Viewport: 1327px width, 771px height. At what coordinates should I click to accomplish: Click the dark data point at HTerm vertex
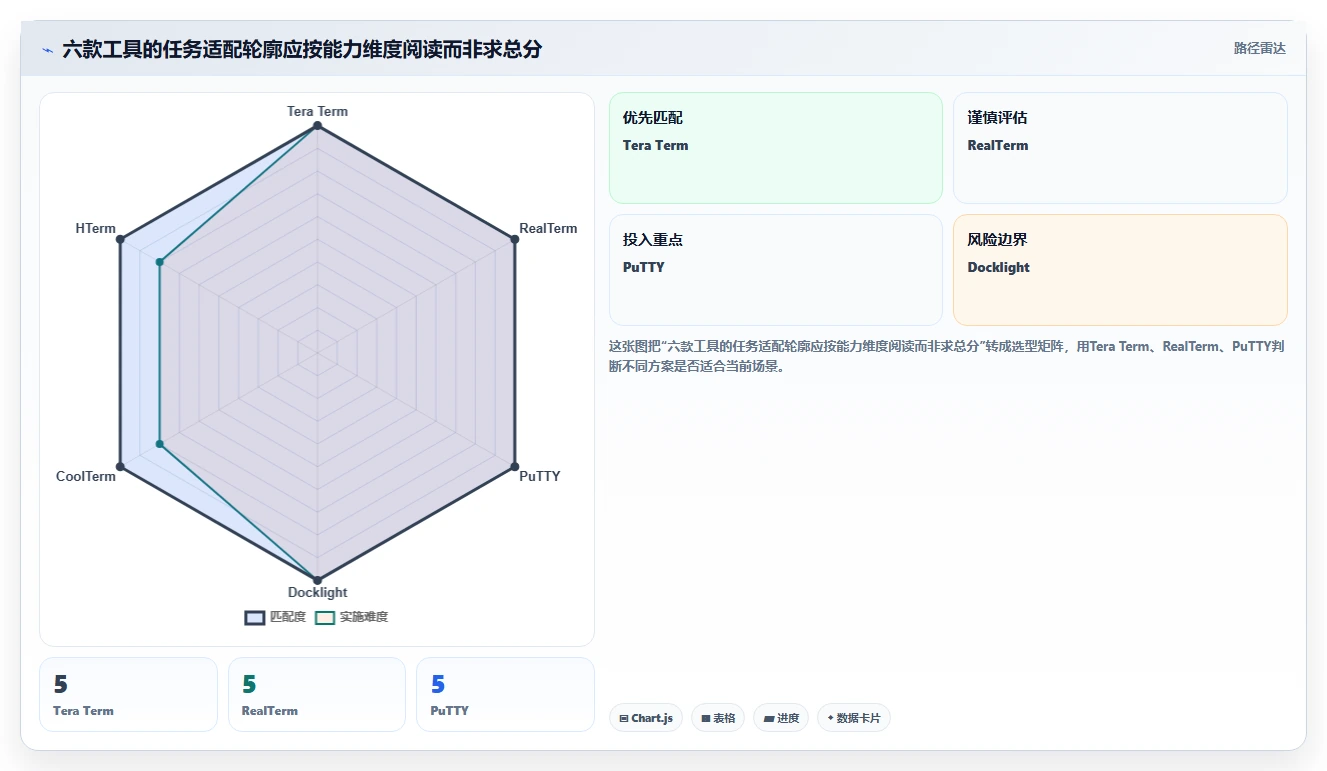[x=120, y=239]
